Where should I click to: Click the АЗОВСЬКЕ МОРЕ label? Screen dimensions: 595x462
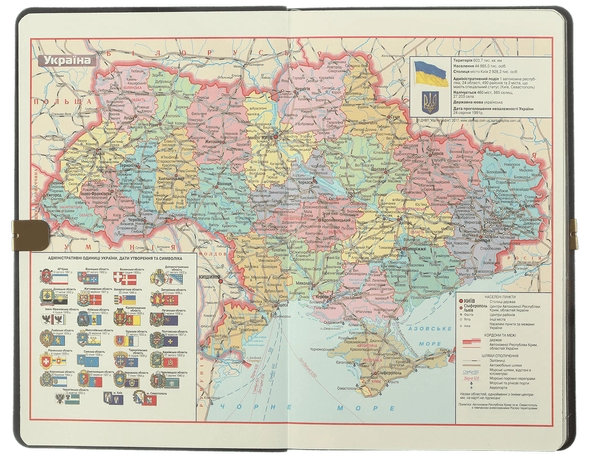point(430,336)
